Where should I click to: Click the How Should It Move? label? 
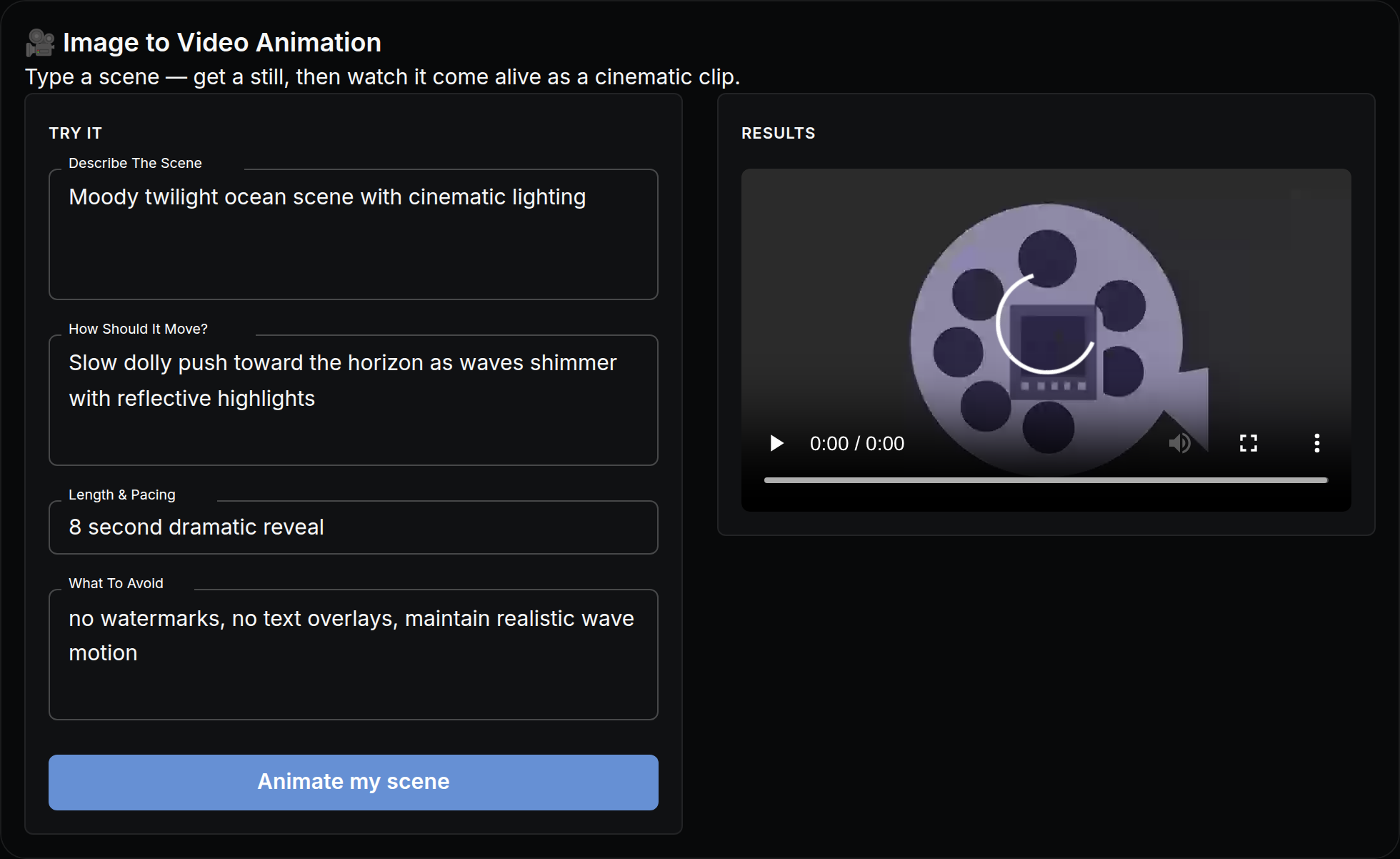pos(138,329)
